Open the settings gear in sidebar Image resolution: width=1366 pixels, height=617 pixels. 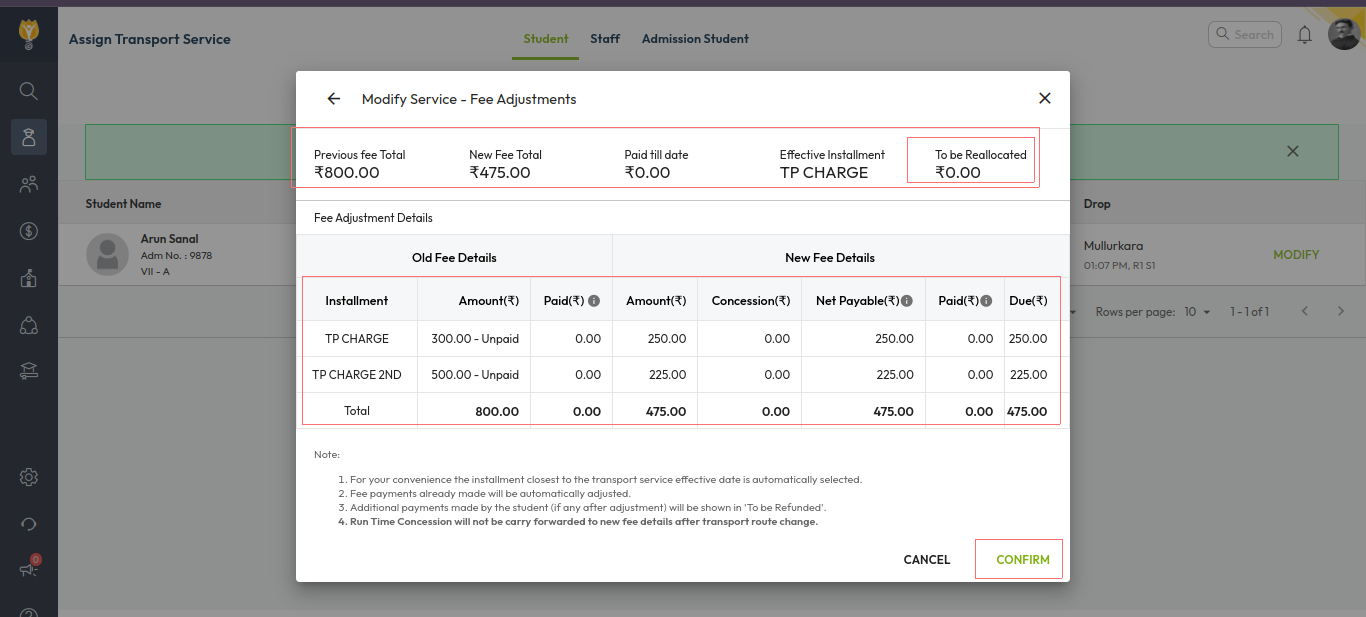coord(29,477)
